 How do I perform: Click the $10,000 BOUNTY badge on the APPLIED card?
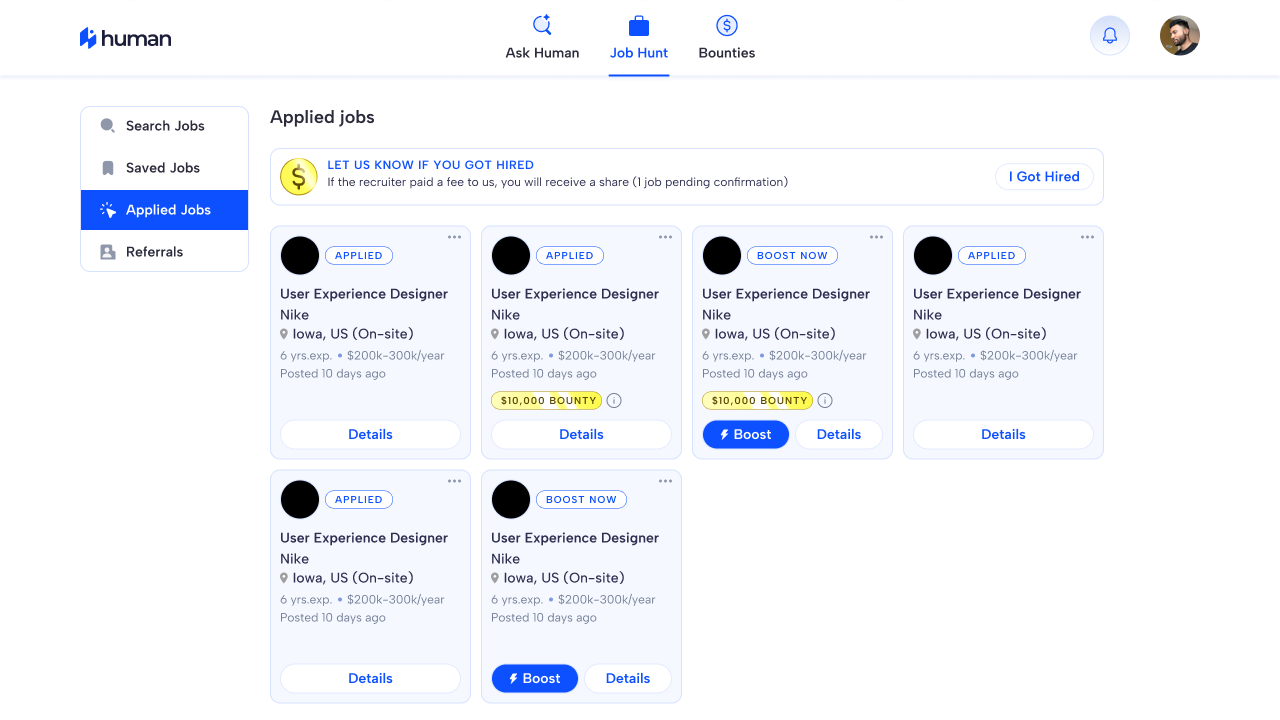[x=547, y=401]
